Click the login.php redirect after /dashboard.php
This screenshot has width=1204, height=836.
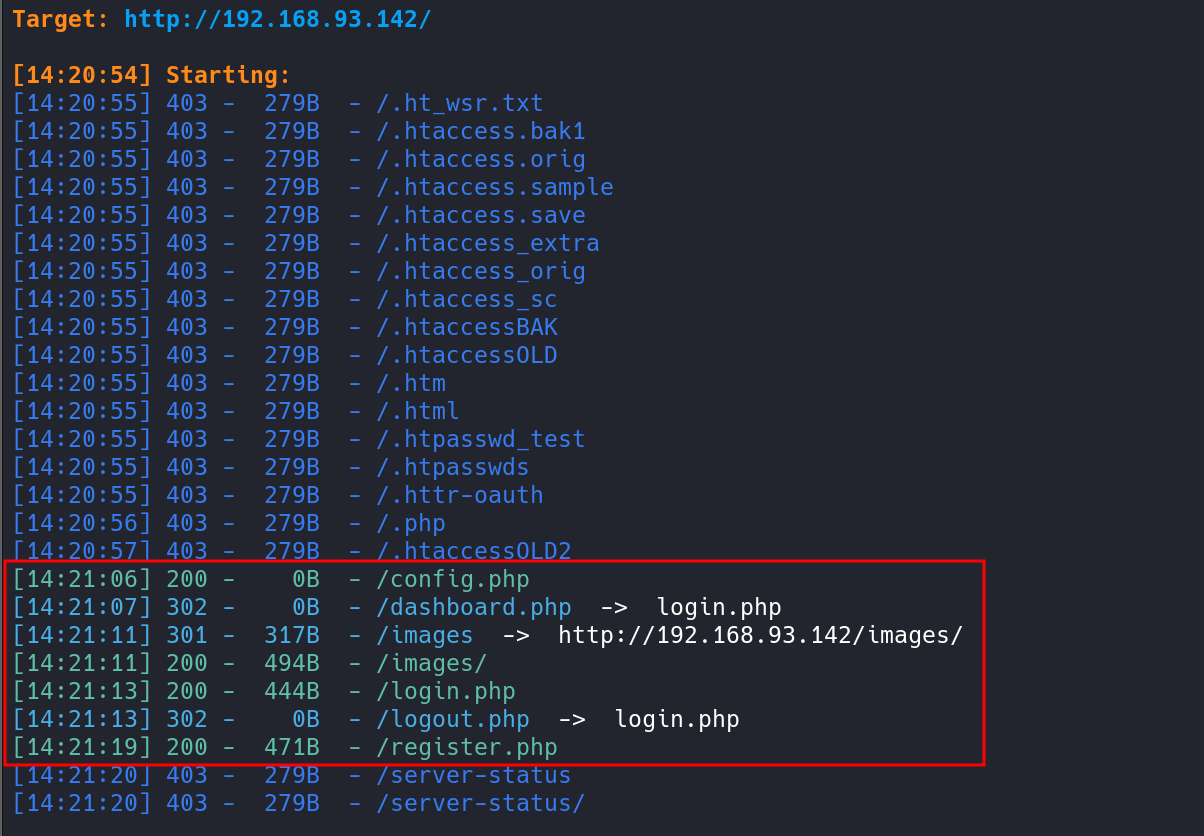[x=718, y=607]
